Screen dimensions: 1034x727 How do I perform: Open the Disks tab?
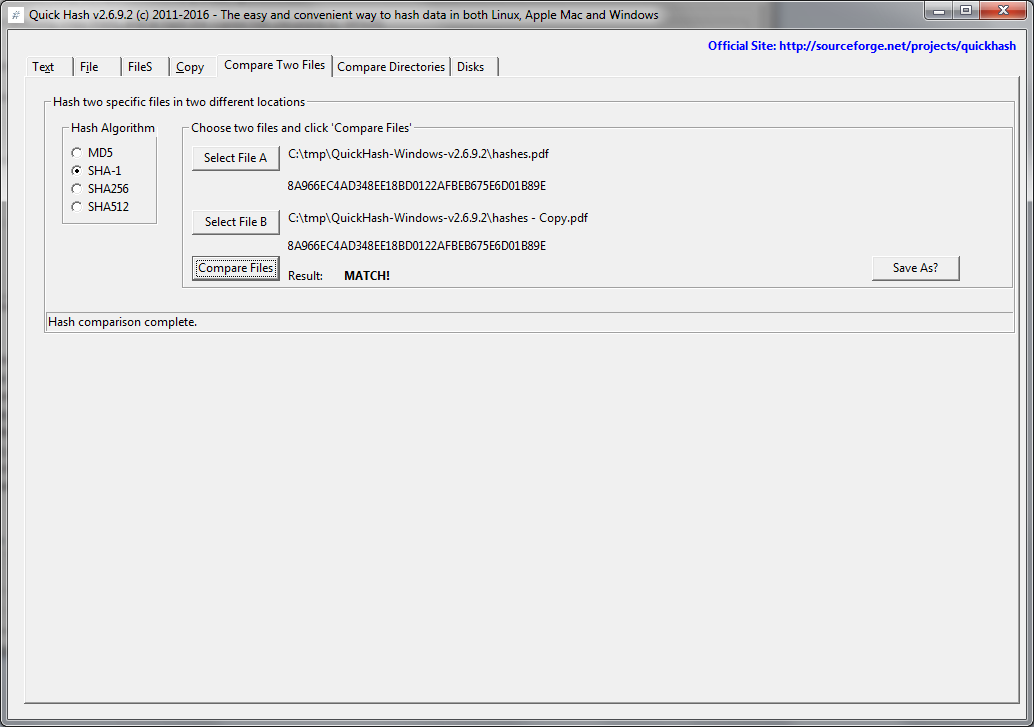(x=471, y=67)
